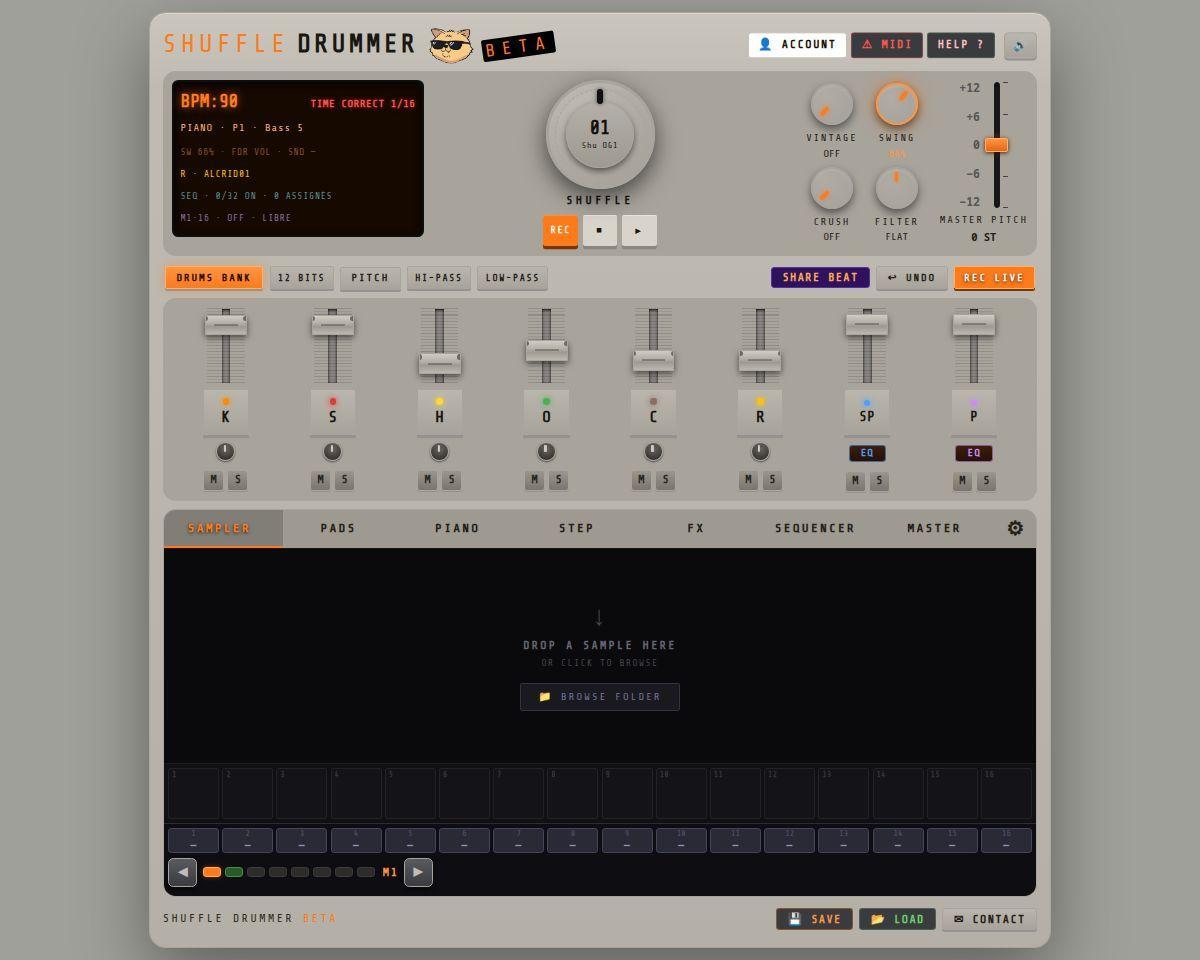Screen dimensions: 1200x960
Task: Click pan knob under S channel
Action: (x=332, y=451)
